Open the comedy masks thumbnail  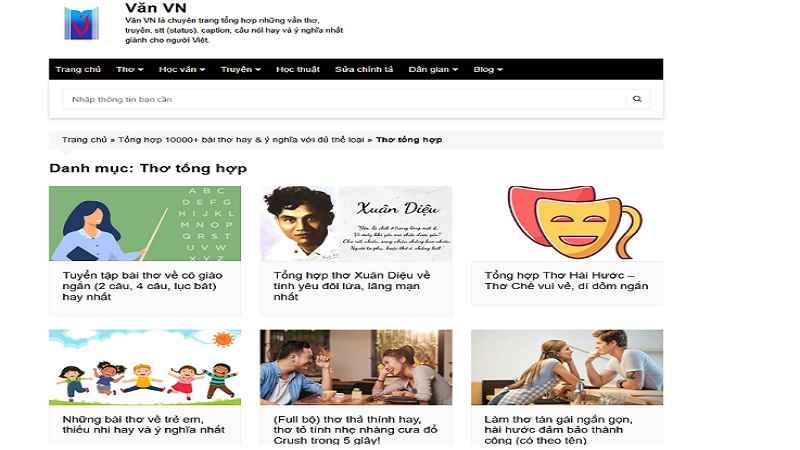[x=567, y=223]
